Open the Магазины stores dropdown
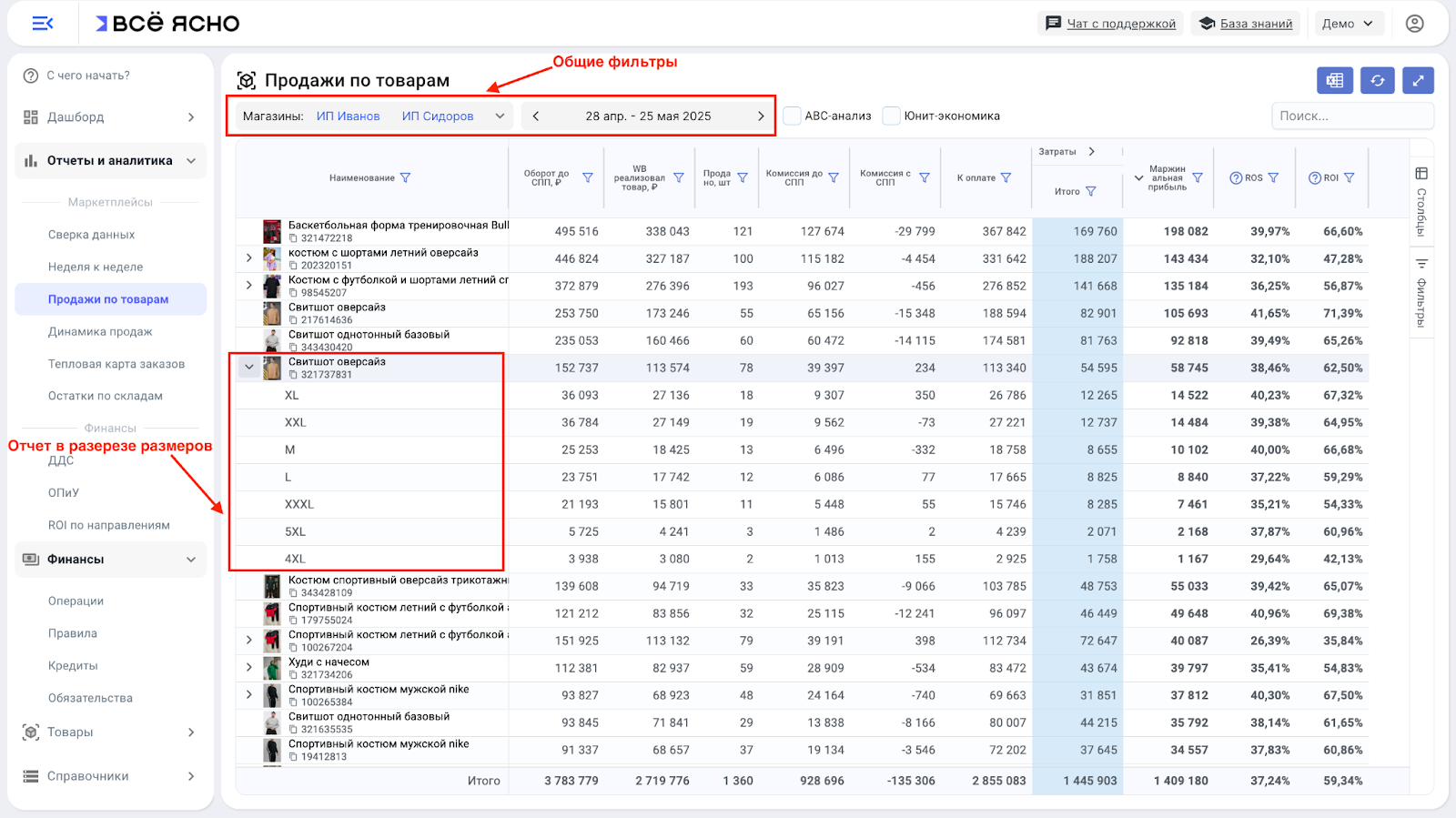The height and width of the screenshot is (818, 1456). click(x=500, y=116)
